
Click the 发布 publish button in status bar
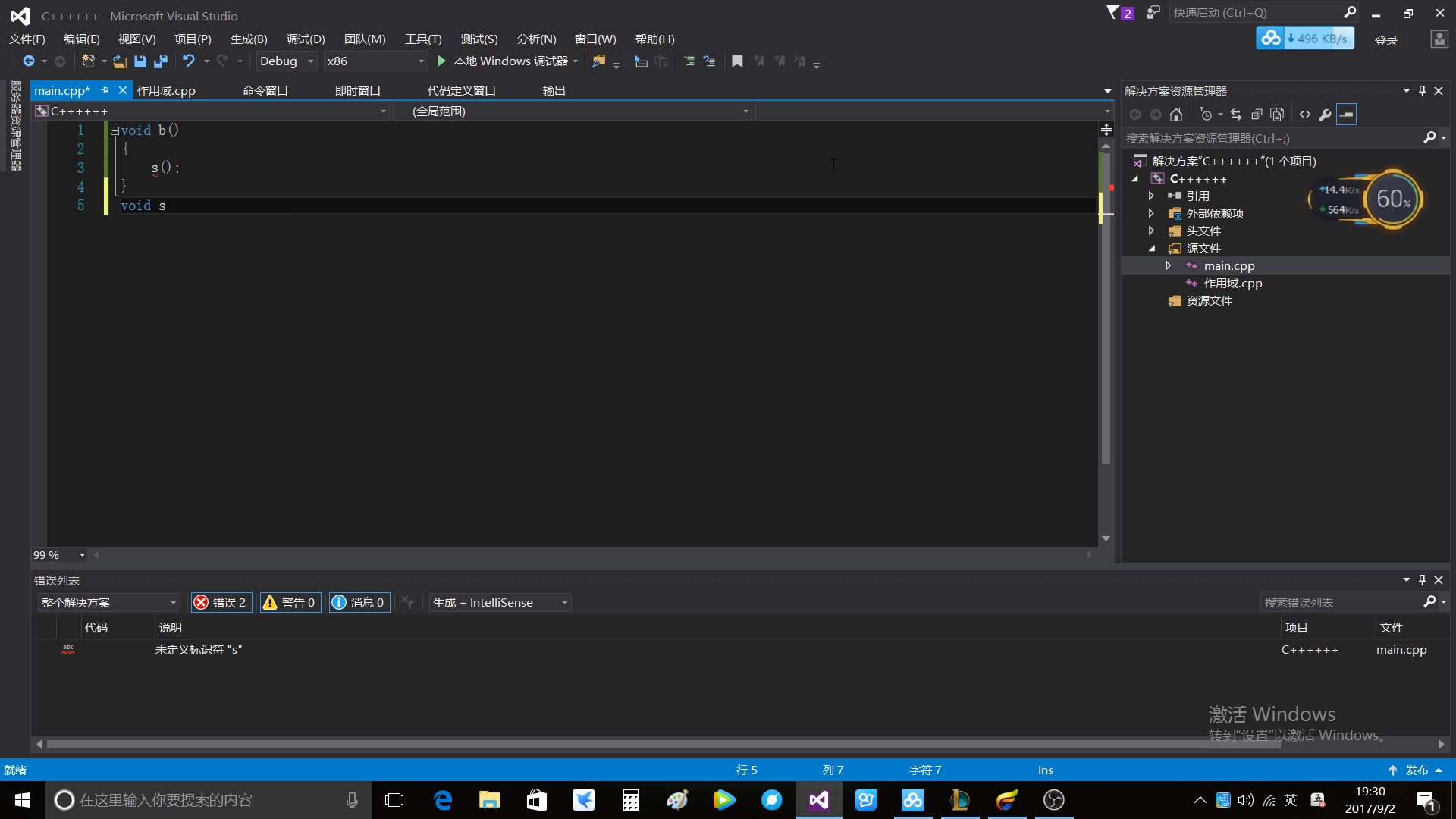pyautogui.click(x=1416, y=770)
